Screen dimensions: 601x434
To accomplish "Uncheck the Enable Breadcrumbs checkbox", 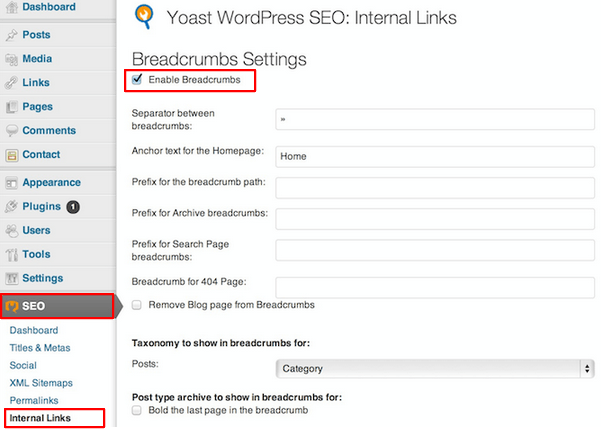I will pos(137,80).
